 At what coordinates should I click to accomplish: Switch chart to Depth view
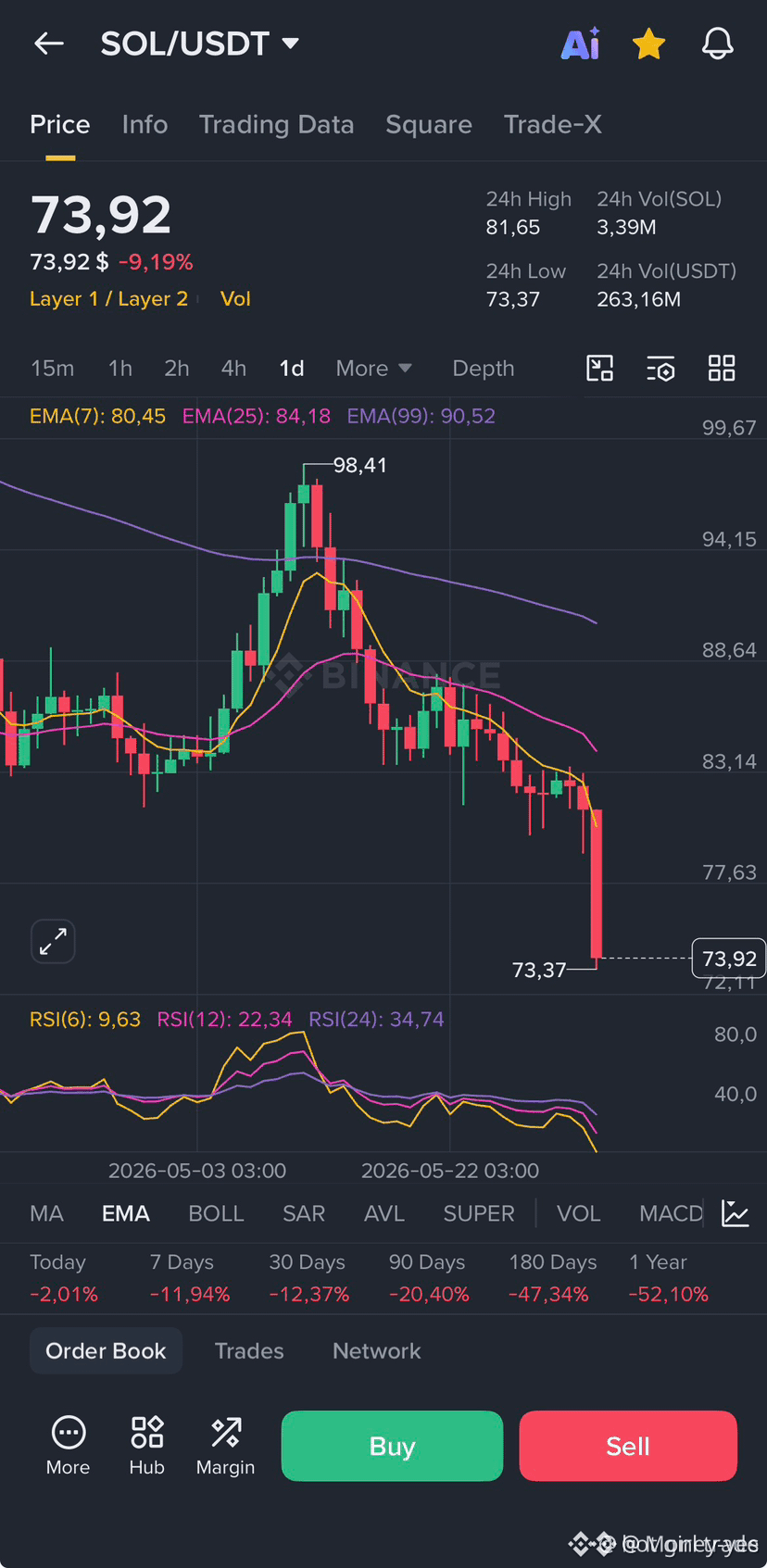[484, 369]
